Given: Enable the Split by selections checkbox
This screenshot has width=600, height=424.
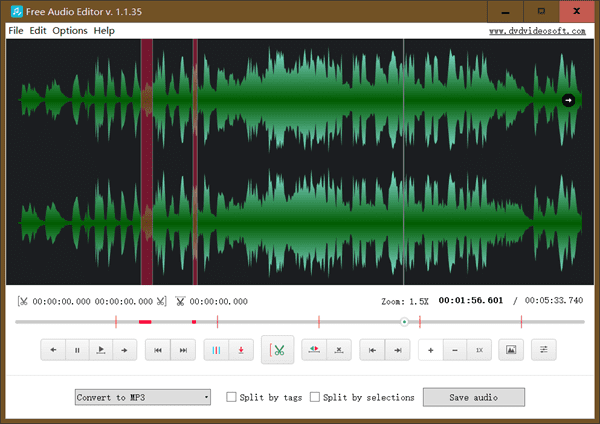Looking at the screenshot, I should tap(315, 397).
